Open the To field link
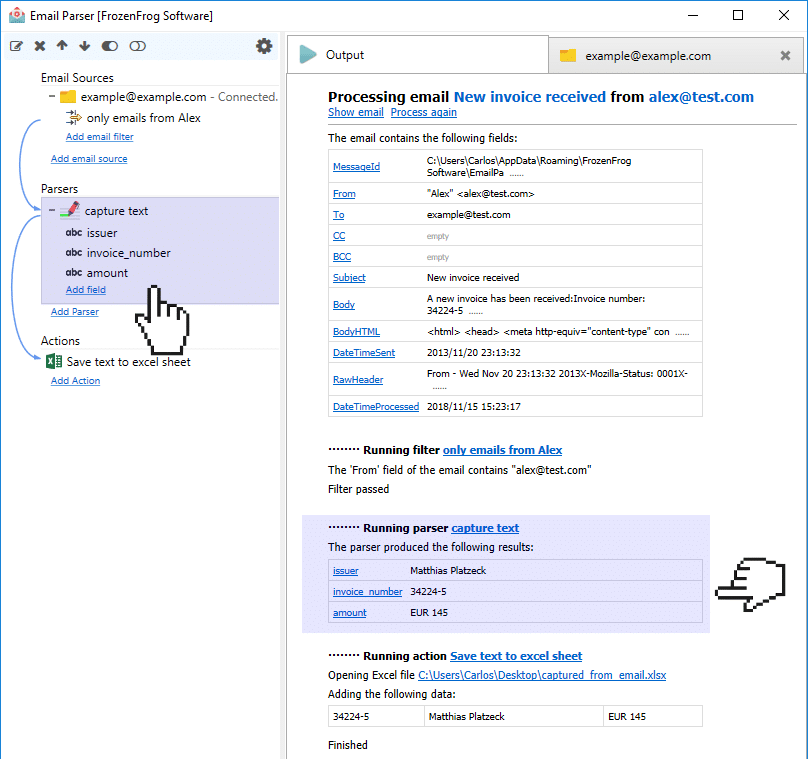This screenshot has width=808, height=759. [338, 215]
